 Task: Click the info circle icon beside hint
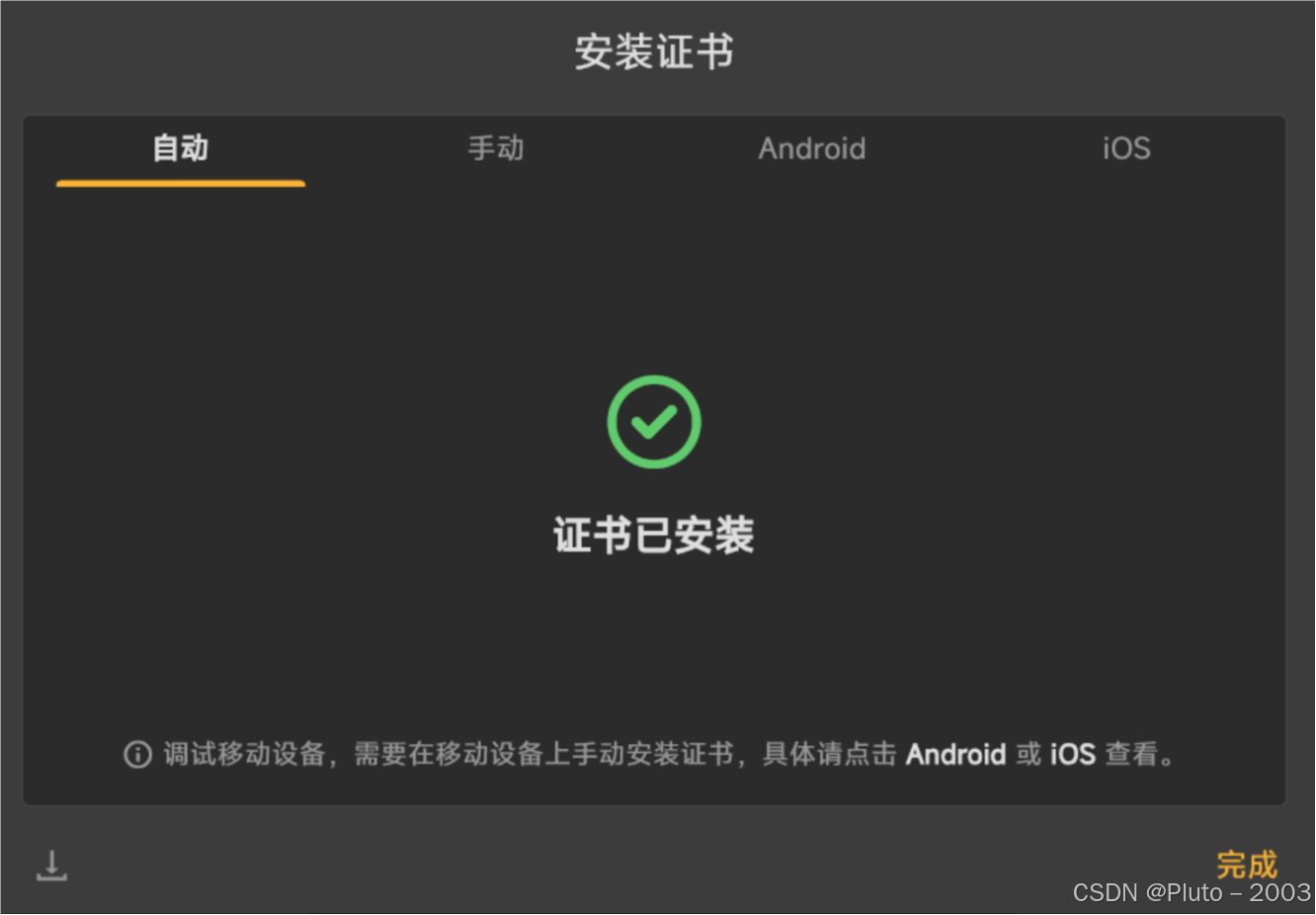click(137, 755)
